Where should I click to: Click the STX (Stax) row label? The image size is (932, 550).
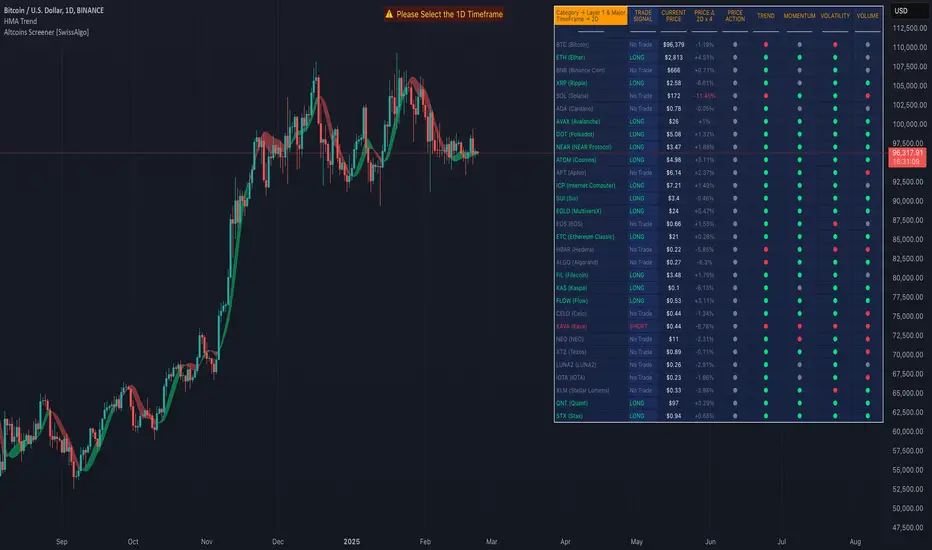[569, 416]
